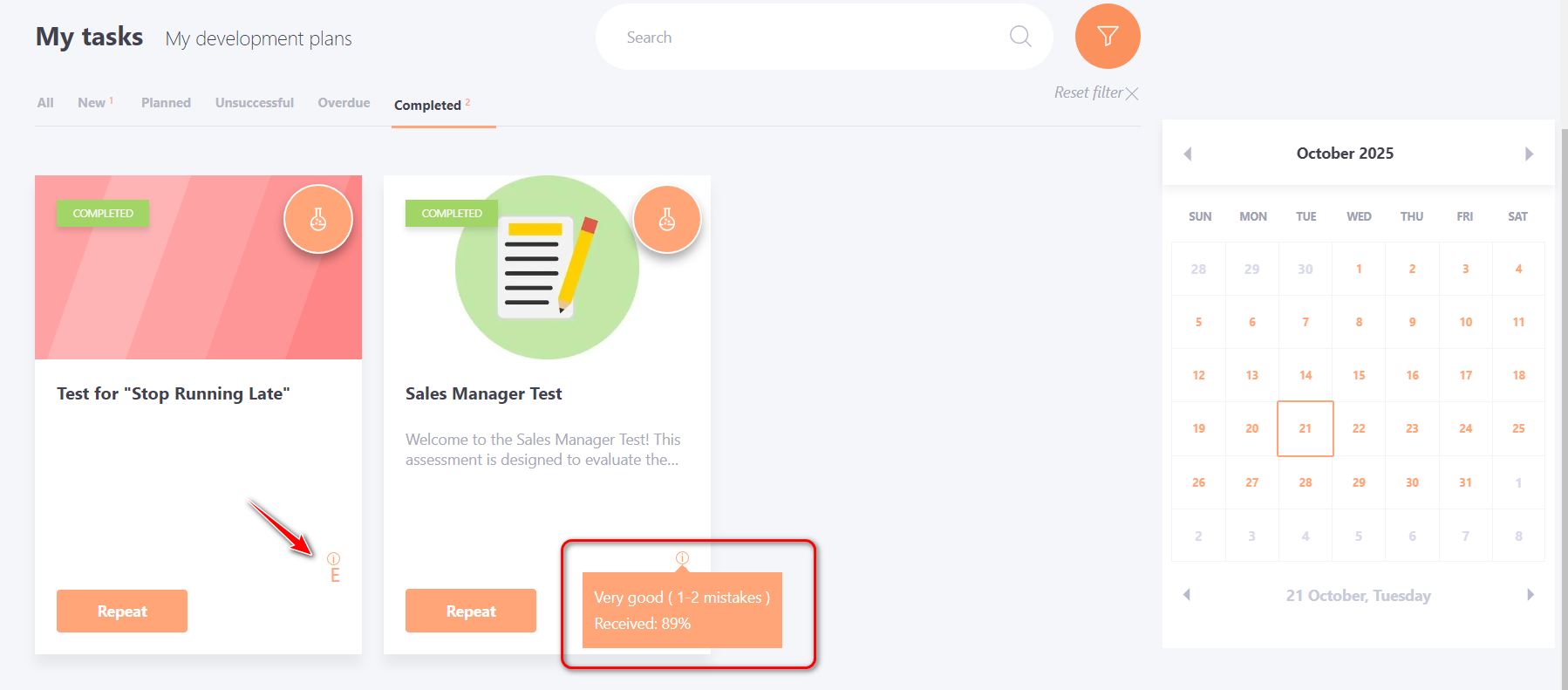Click info icon above the Very good tooltip
The width and height of the screenshot is (1568, 690).
tap(682, 557)
